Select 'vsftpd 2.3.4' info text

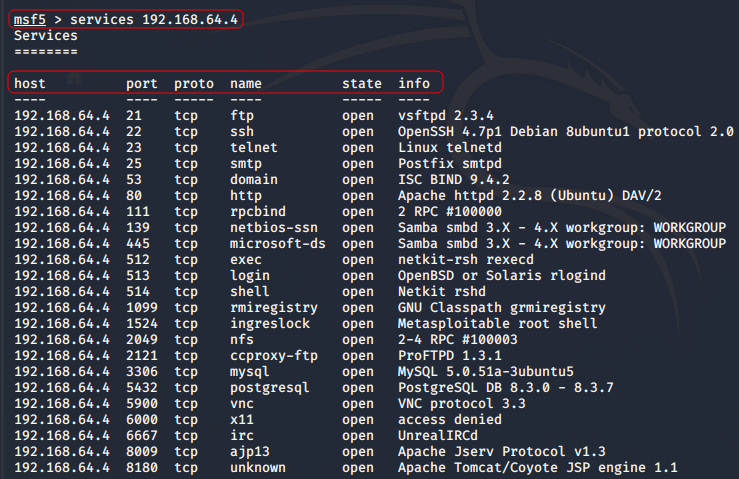point(446,116)
